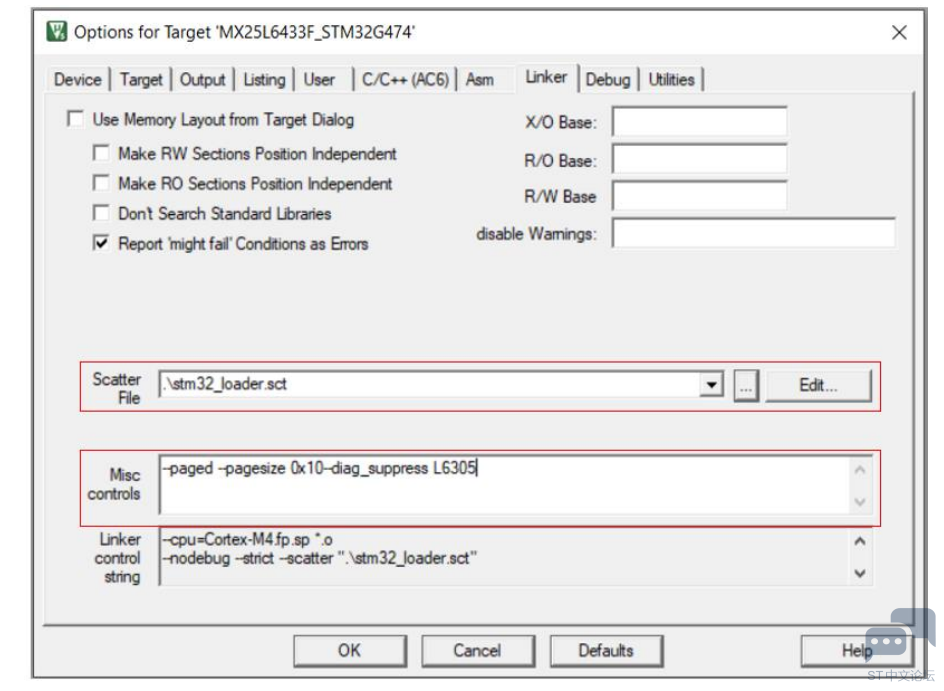The image size is (944, 691).
Task: Click the Cancel button
Action: (x=477, y=651)
